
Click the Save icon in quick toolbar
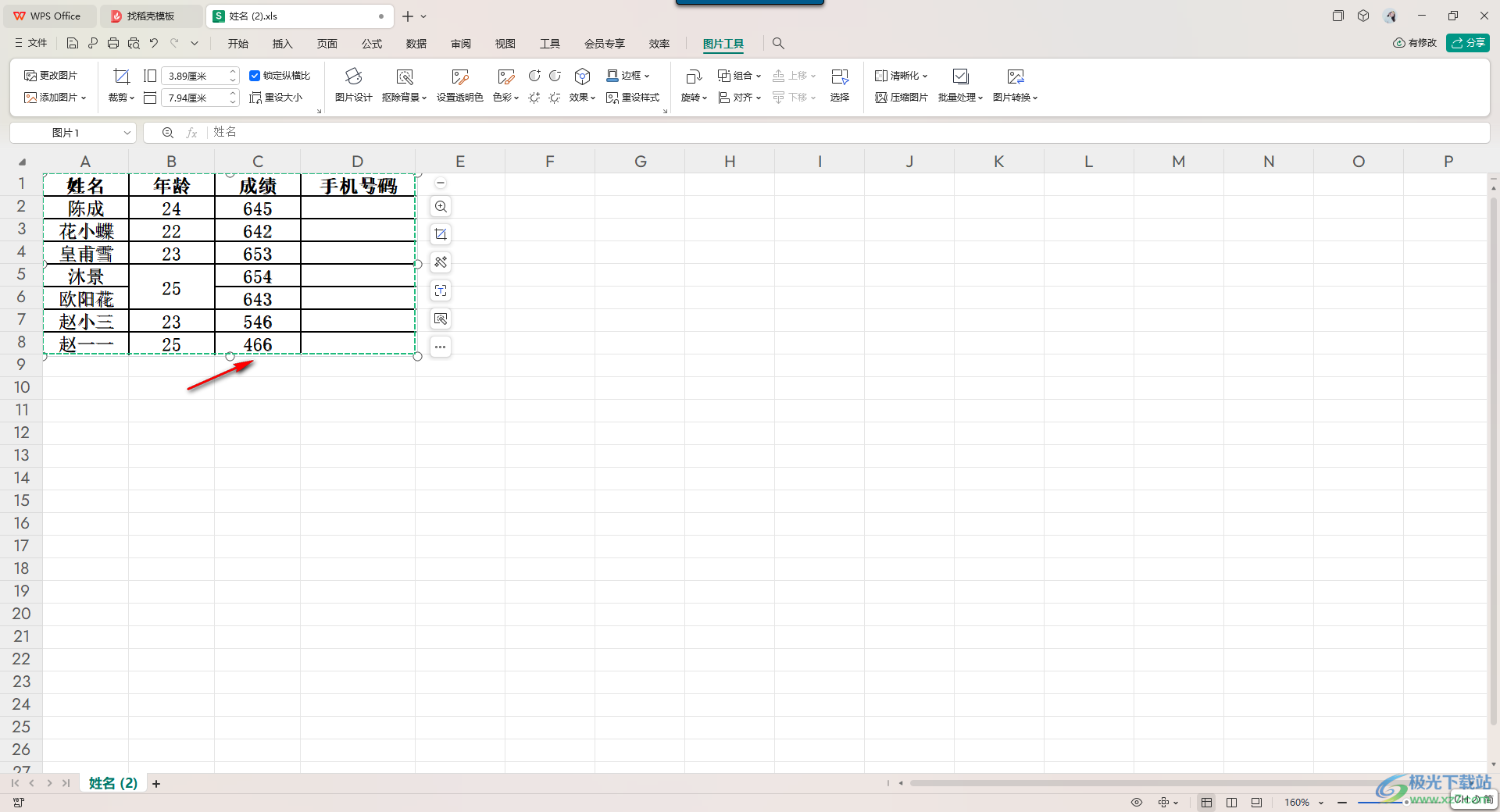[73, 43]
